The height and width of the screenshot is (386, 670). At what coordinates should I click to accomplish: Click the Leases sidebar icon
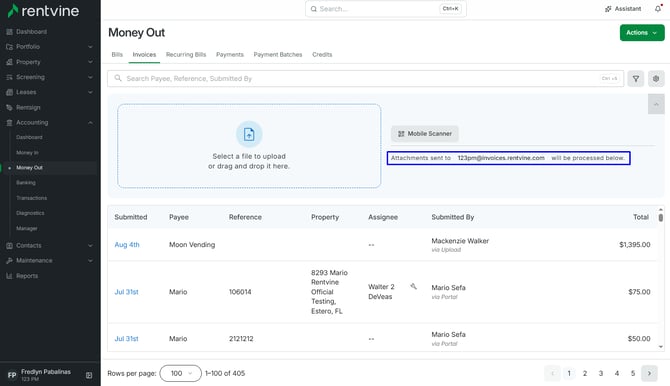pyautogui.click(x=9, y=92)
